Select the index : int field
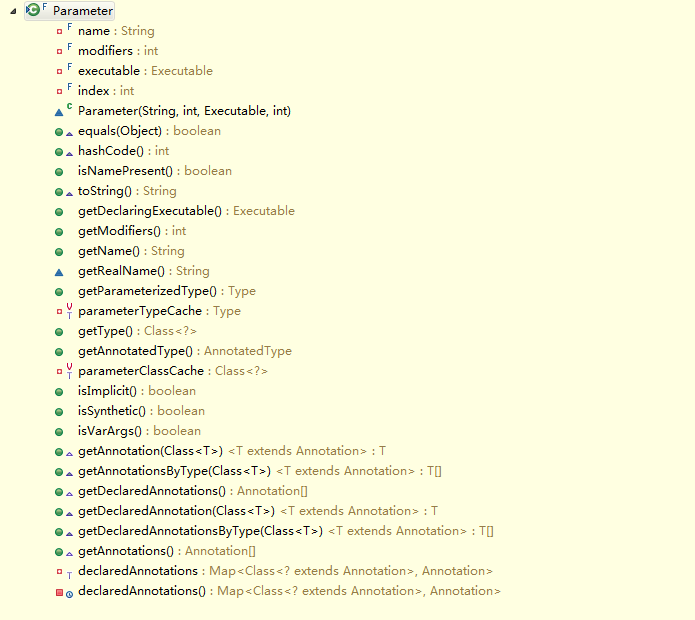Image resolution: width=695 pixels, height=620 pixels. (x=106, y=91)
